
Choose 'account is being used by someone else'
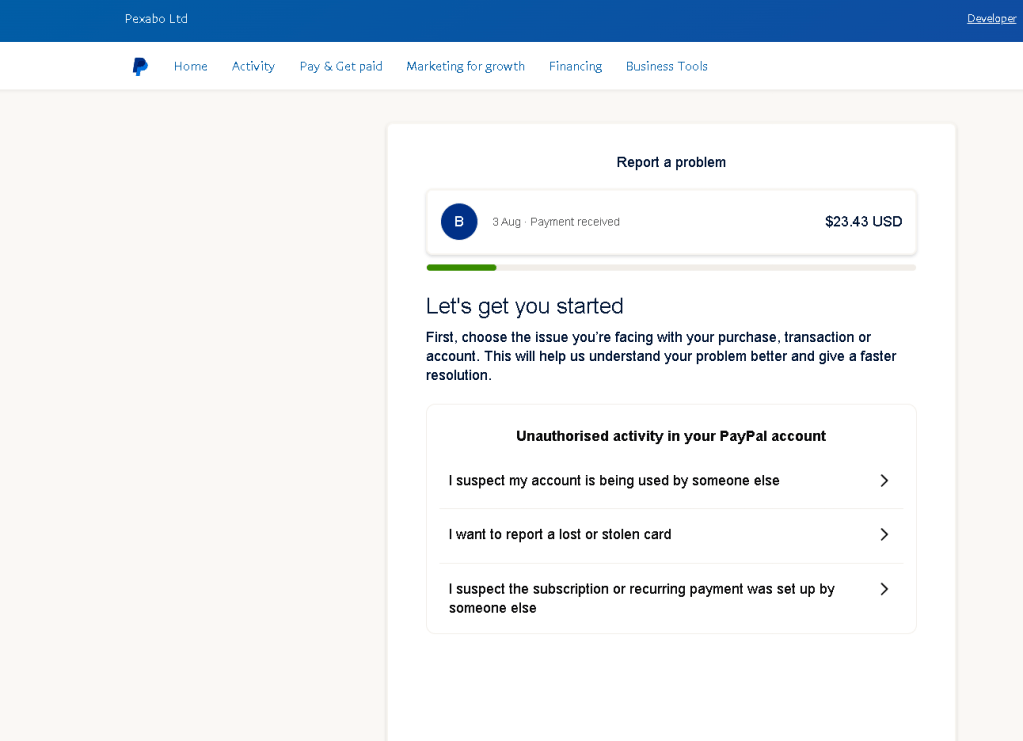click(671, 481)
